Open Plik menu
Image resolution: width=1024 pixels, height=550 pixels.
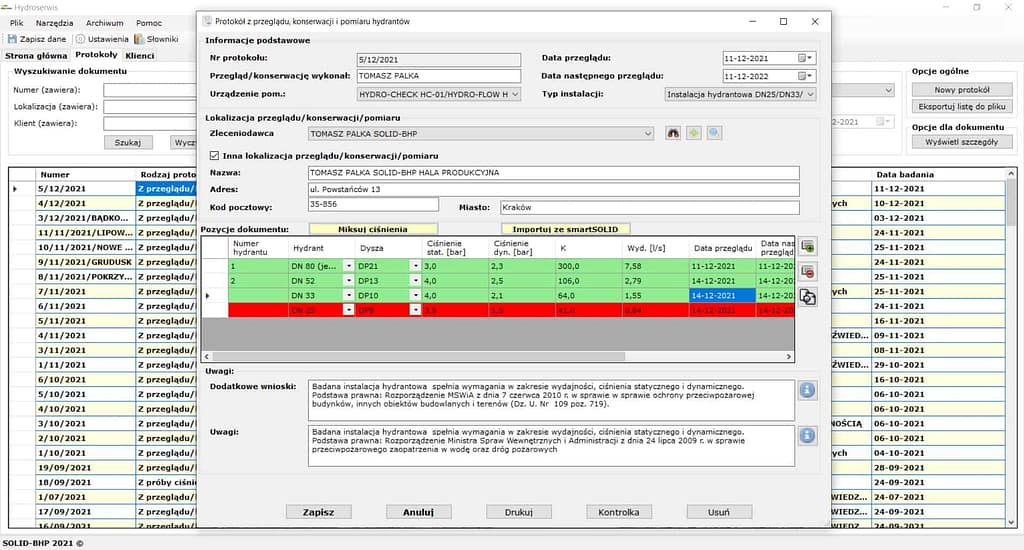[16, 23]
